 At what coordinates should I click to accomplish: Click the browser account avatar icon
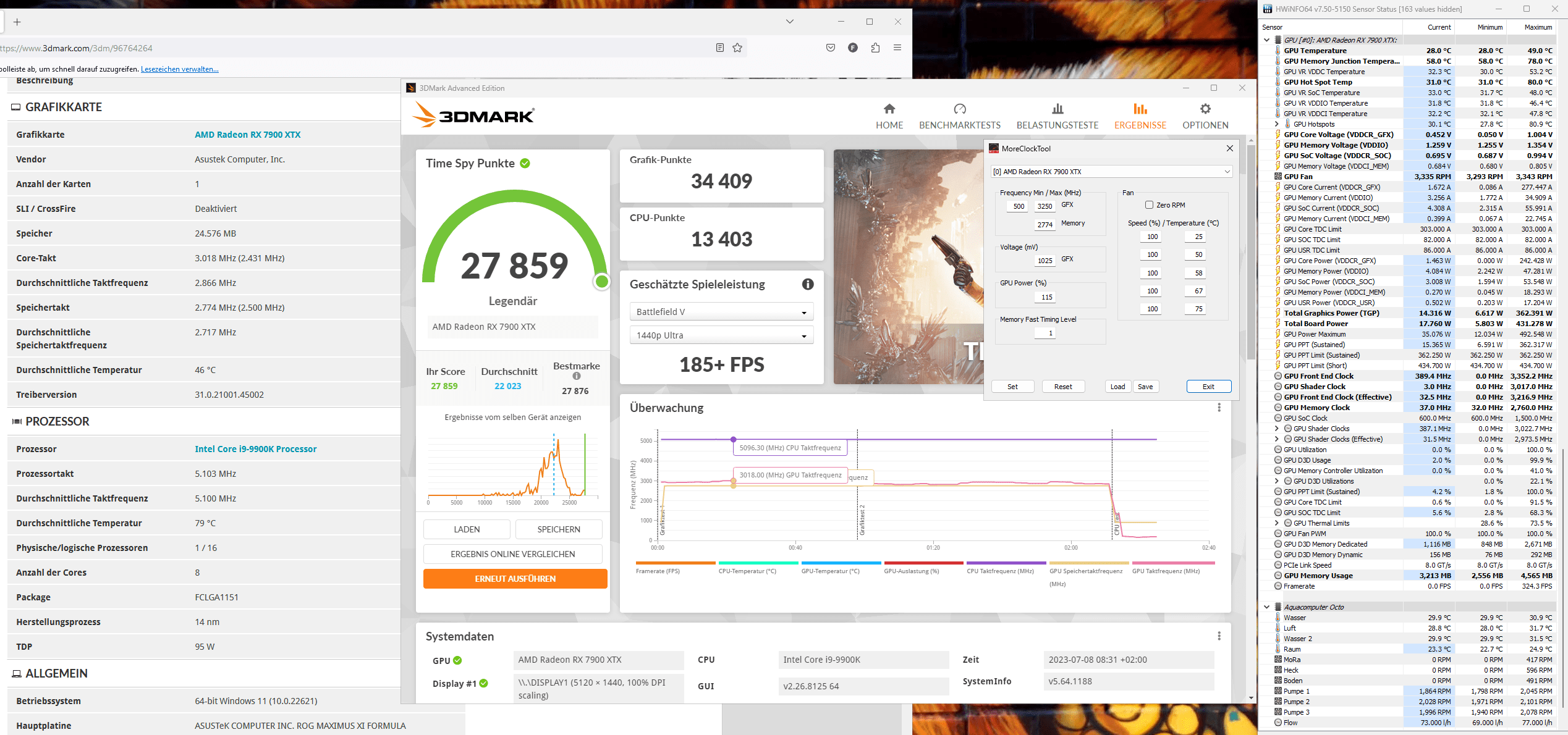[853, 48]
